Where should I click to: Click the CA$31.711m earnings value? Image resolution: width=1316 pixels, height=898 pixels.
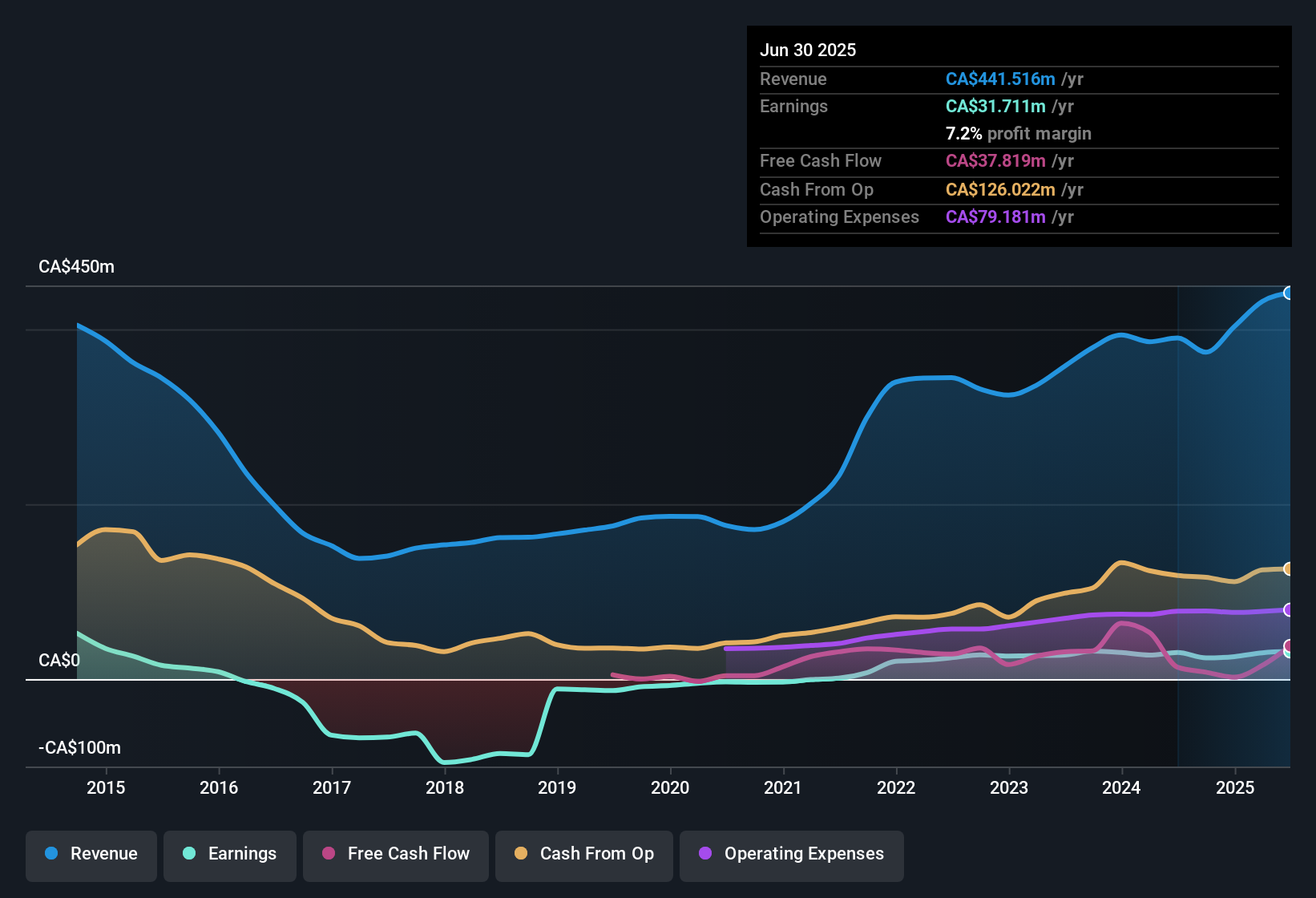(x=995, y=106)
